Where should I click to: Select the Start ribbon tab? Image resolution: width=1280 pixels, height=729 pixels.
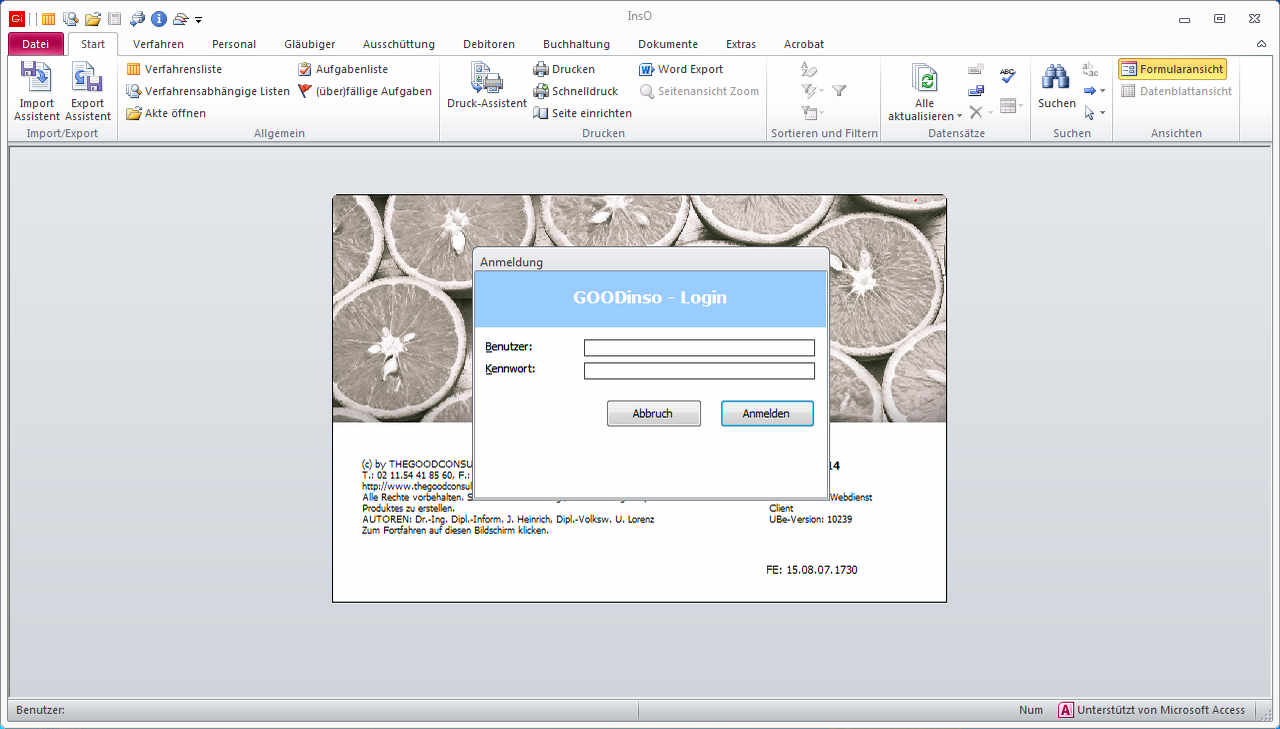93,44
